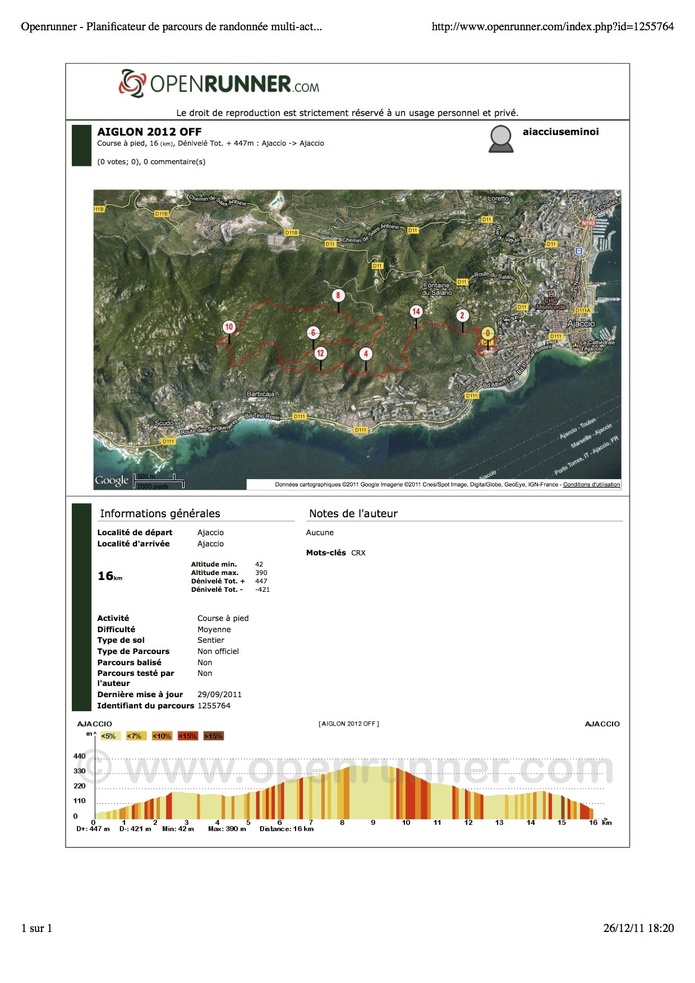Click the Sentier ground type value
The width and height of the screenshot is (695, 983).
click(x=211, y=640)
